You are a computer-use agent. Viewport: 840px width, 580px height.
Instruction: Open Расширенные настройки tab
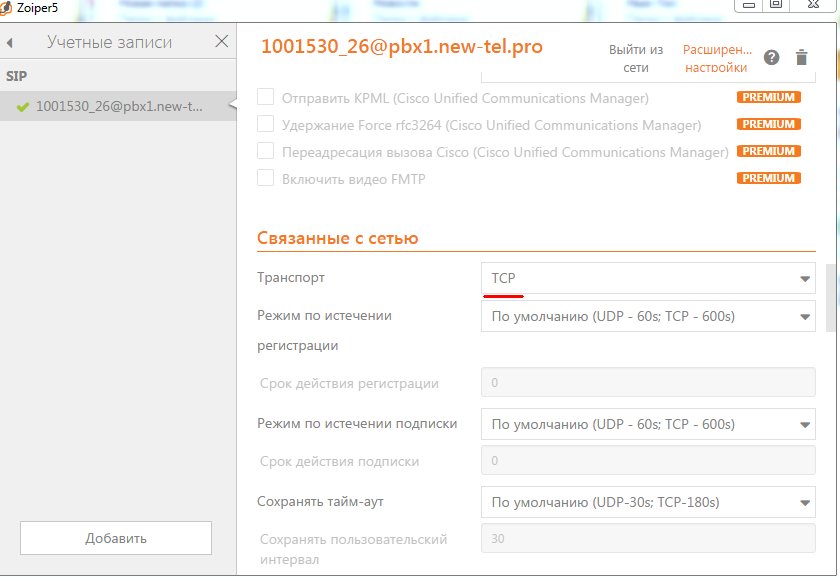pos(715,59)
